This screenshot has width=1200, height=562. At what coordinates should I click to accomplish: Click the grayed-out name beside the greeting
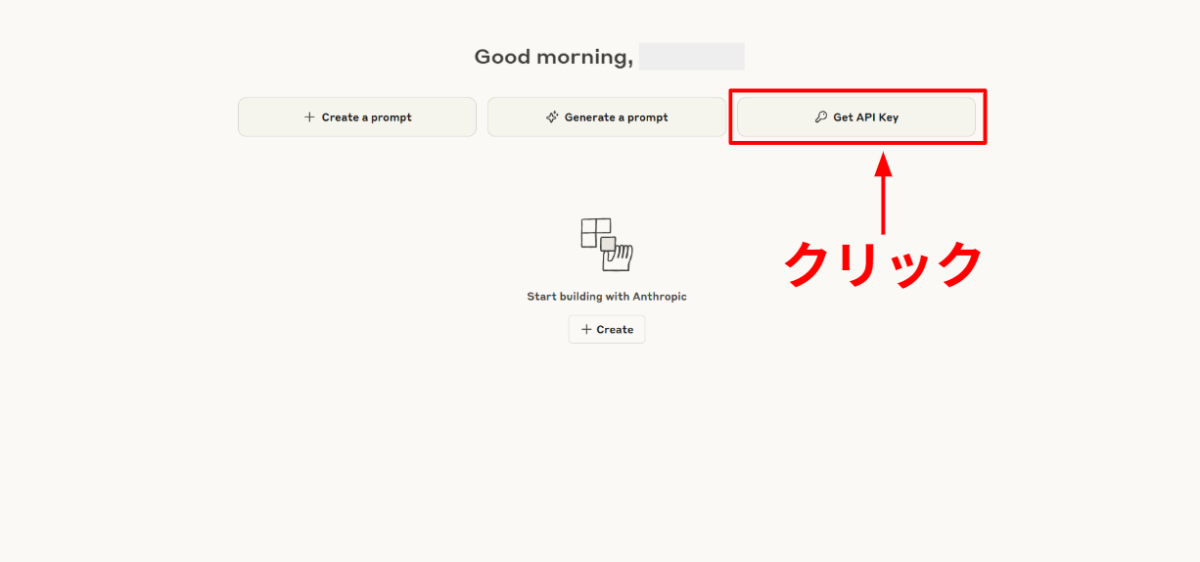pyautogui.click(x=691, y=57)
